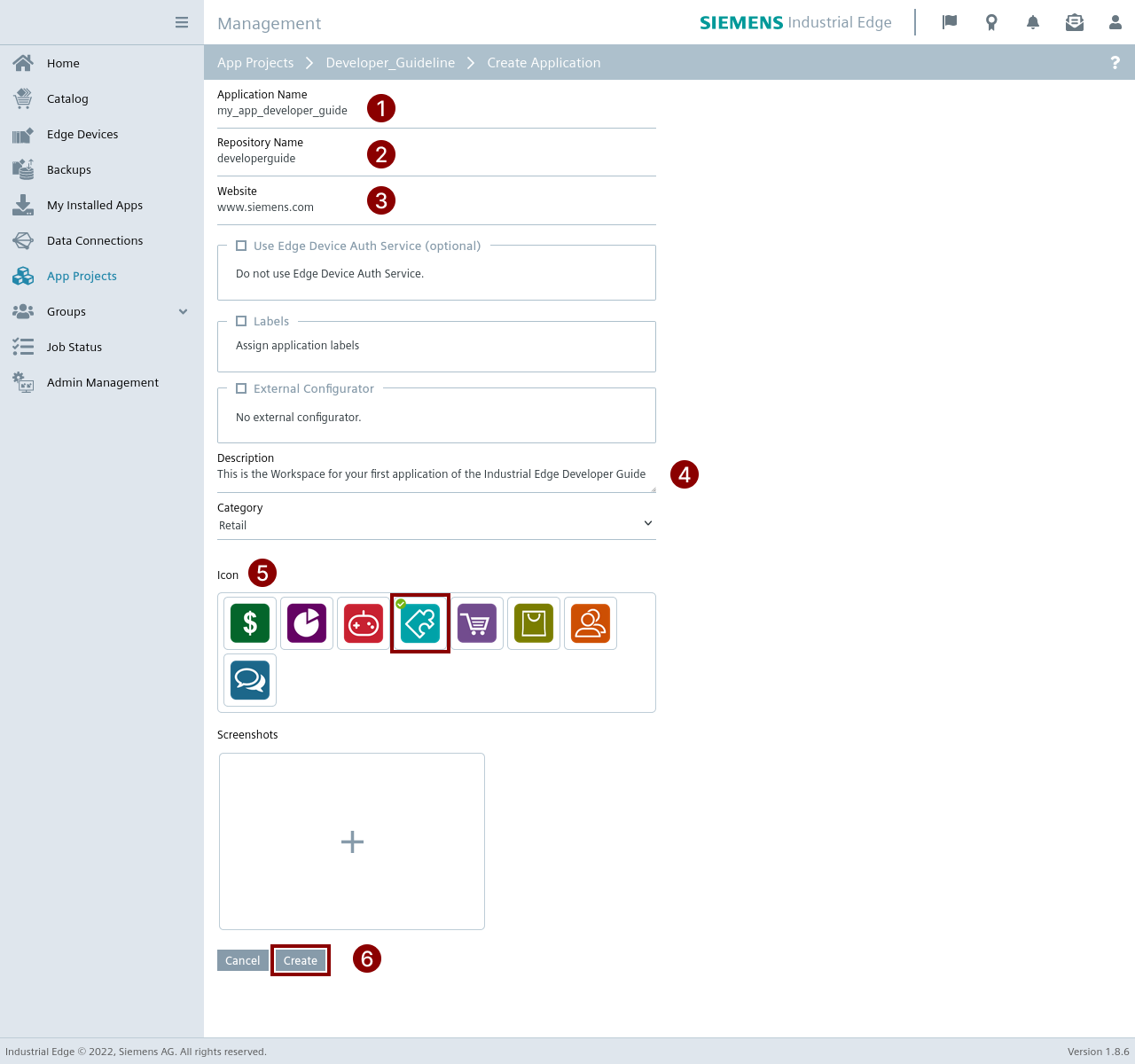The width and height of the screenshot is (1135, 1064).
Task: Select the green dollar sign icon
Action: point(250,623)
